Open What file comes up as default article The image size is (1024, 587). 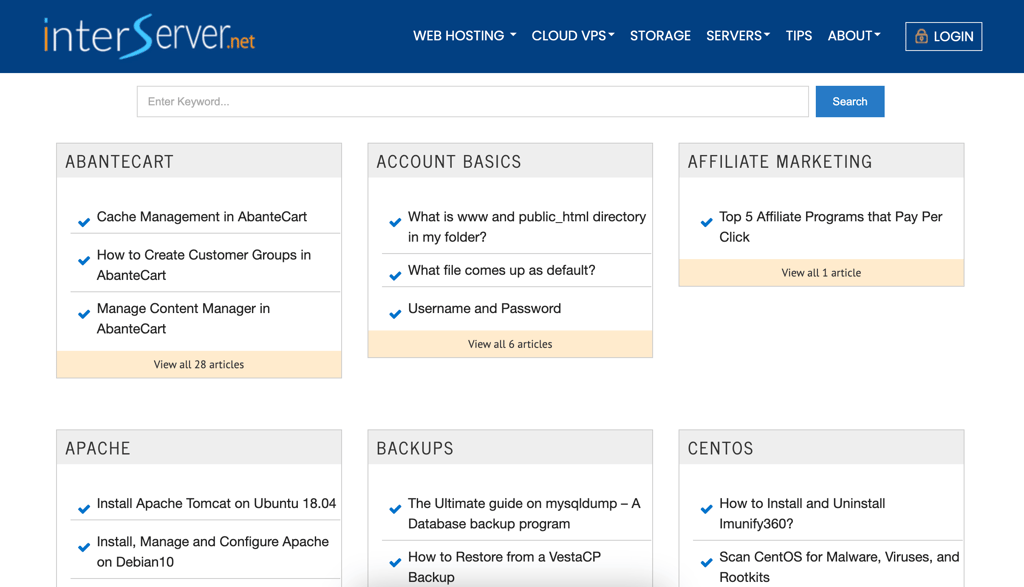(502, 270)
